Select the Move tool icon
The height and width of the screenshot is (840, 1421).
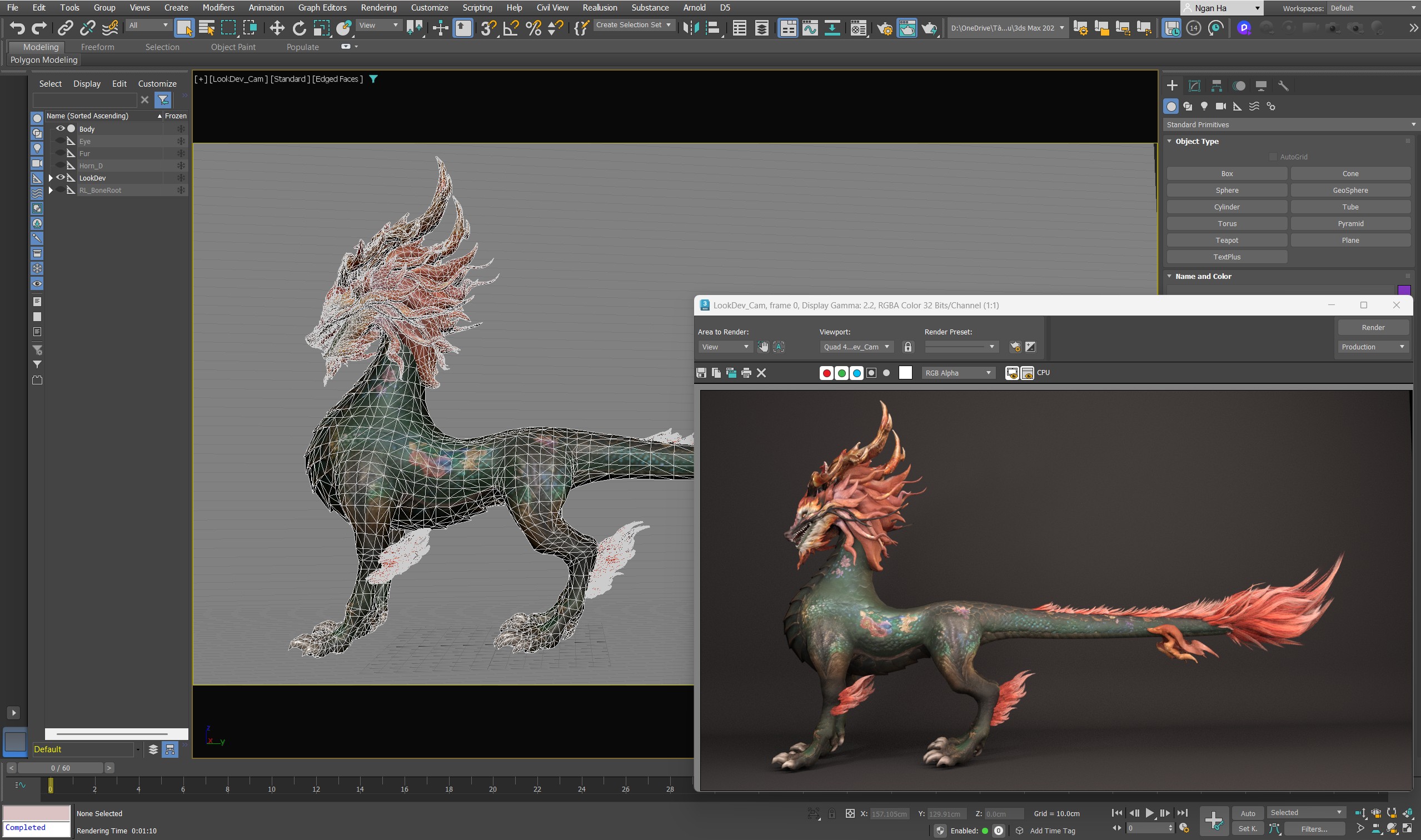[277, 28]
